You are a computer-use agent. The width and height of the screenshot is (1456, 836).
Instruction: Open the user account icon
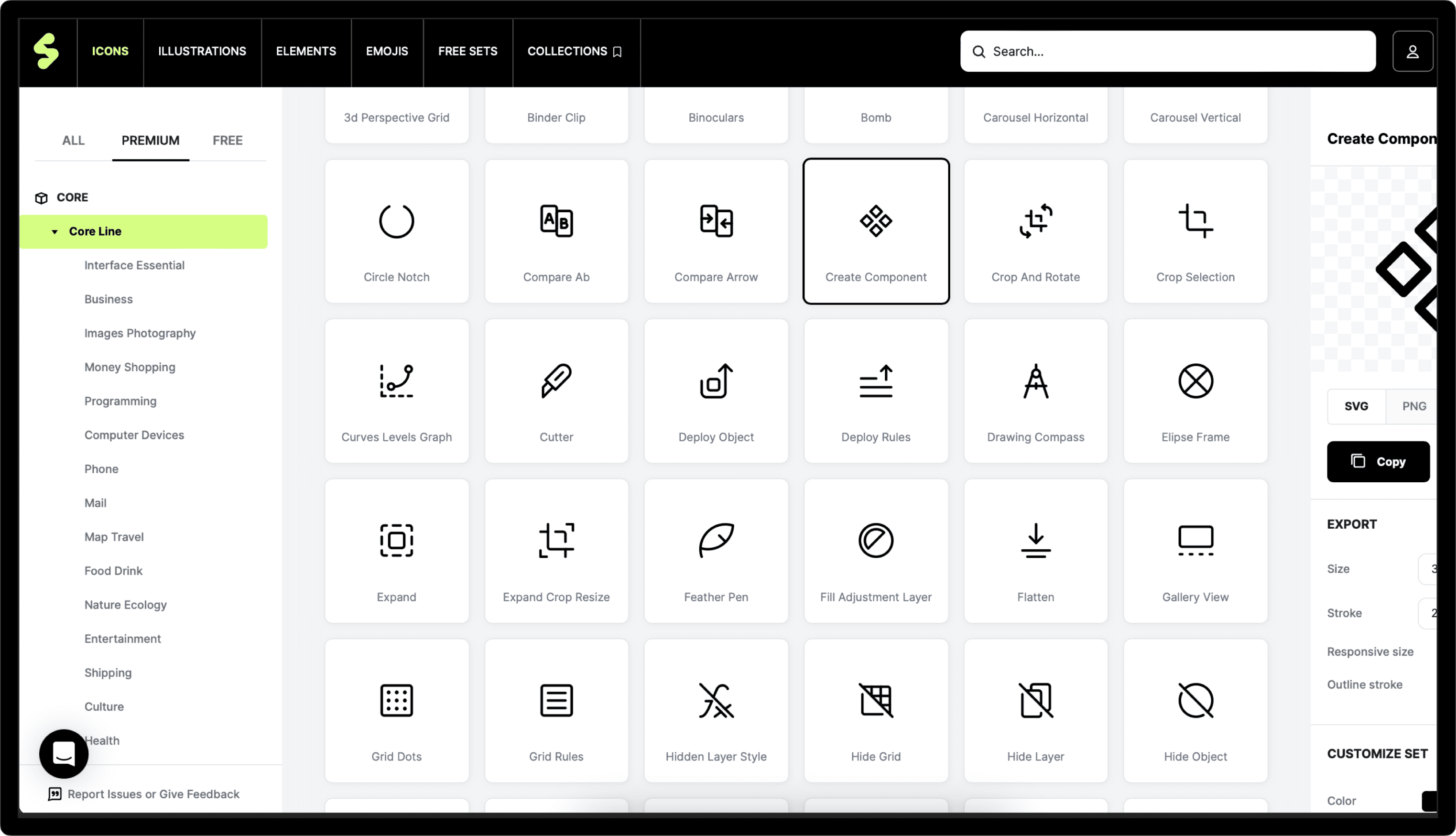pos(1412,52)
